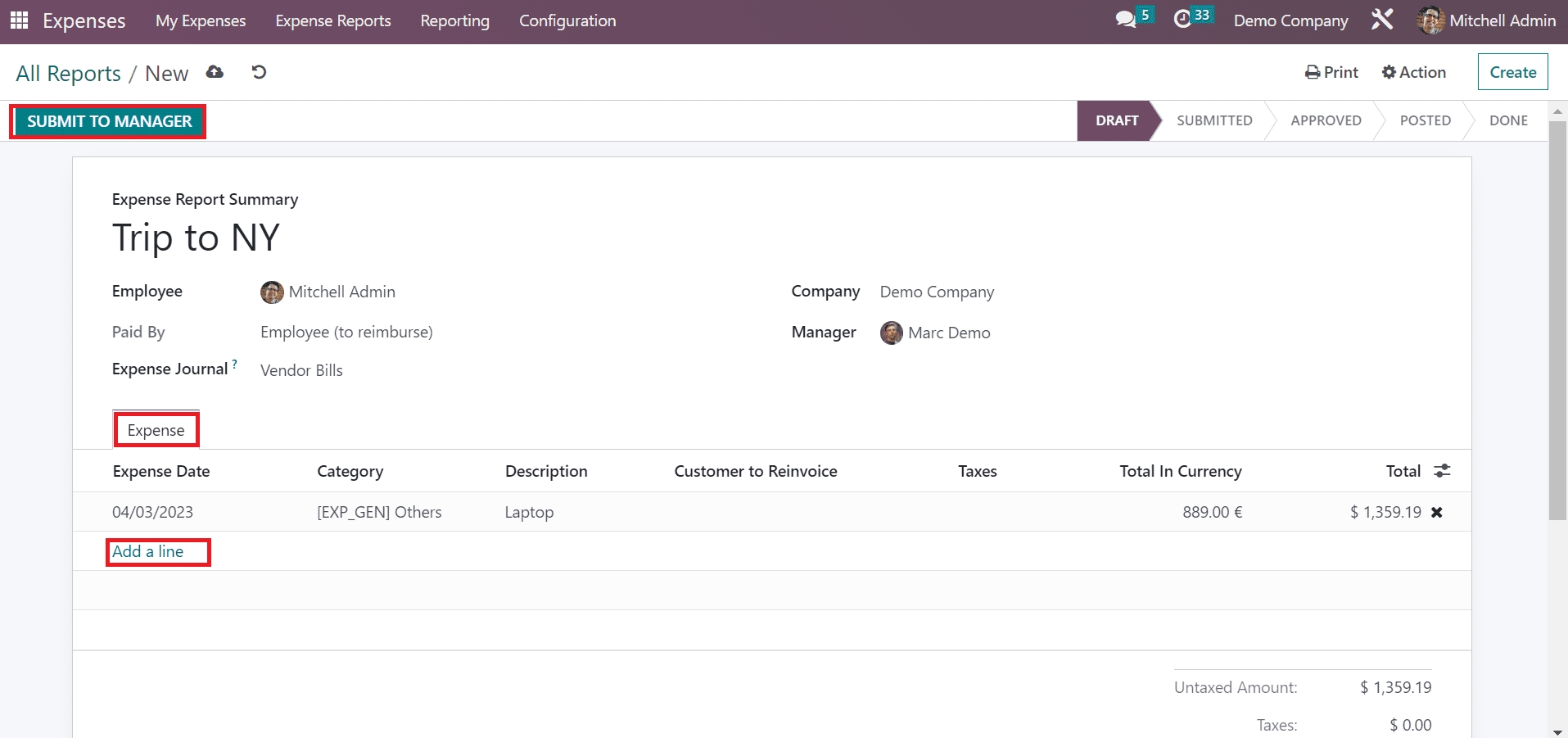The height and width of the screenshot is (738, 1568).
Task: Click Submit to Manager button
Action: tap(109, 121)
